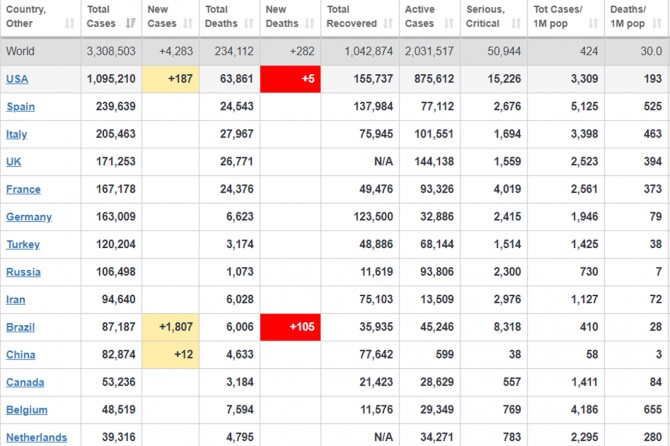The image size is (670, 446).
Task: Select World active cases 2,031,517
Action: pos(429,51)
